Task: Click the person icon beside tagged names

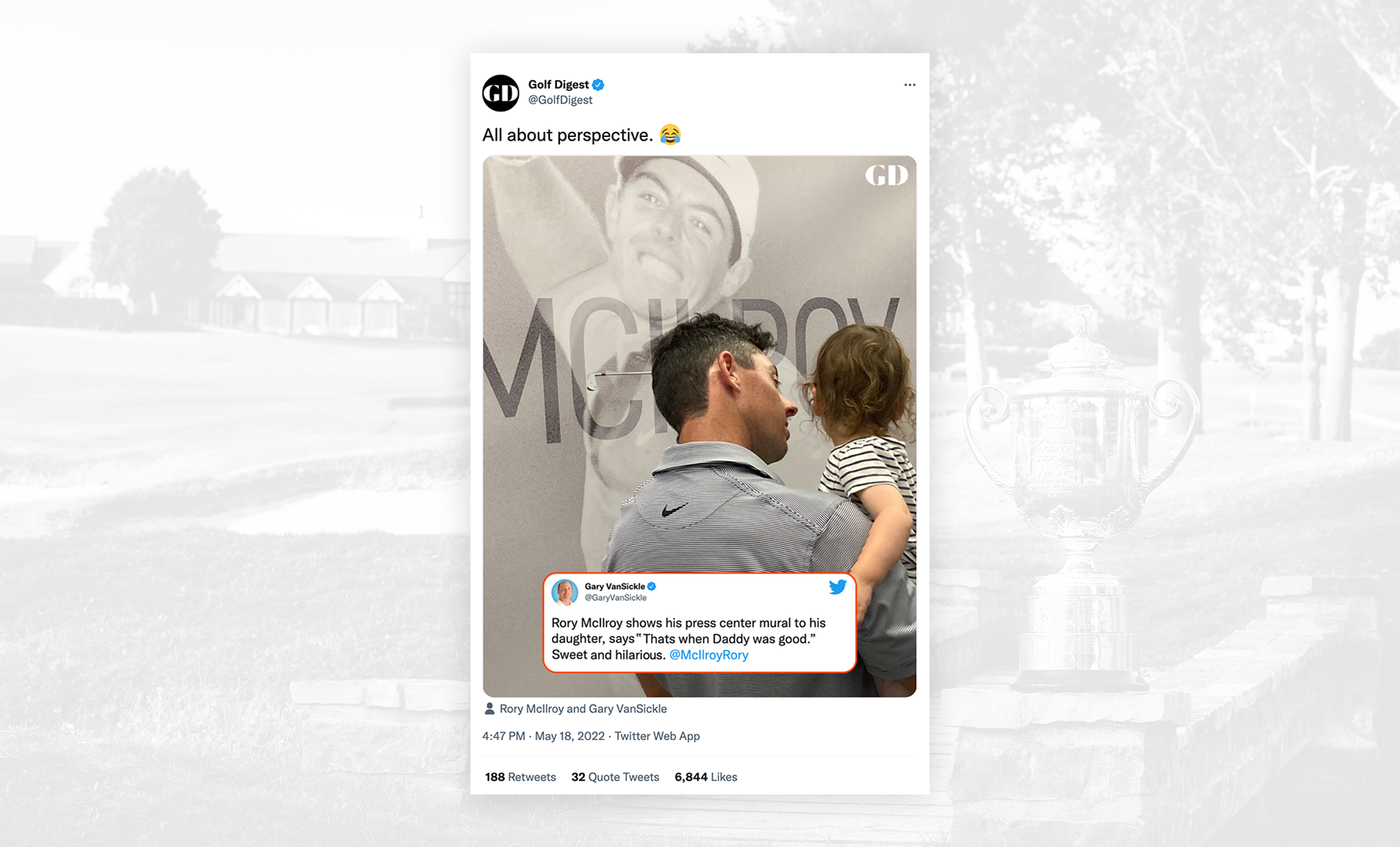Action: pyautogui.click(x=489, y=709)
